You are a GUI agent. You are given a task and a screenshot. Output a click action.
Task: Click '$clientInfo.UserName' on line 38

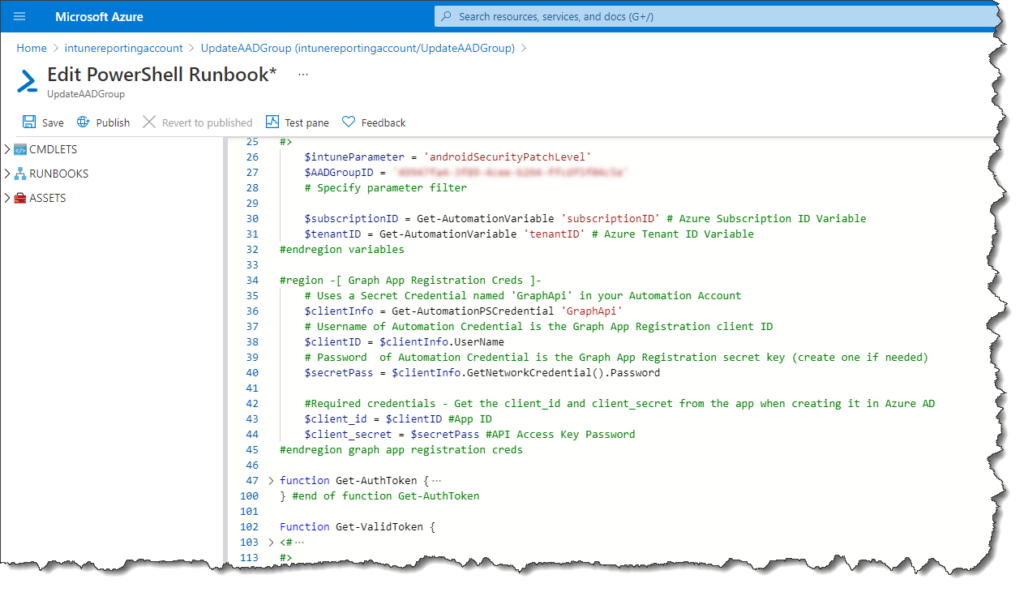click(x=441, y=342)
